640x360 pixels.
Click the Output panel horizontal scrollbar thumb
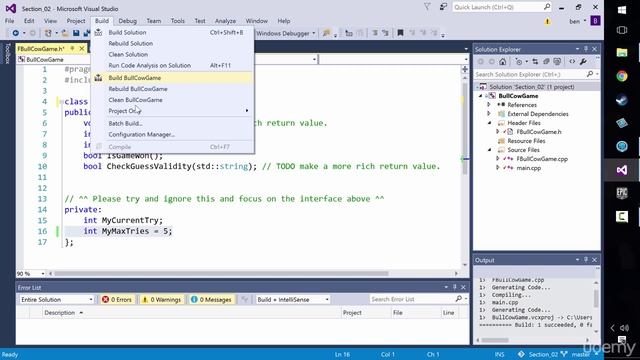[495, 340]
